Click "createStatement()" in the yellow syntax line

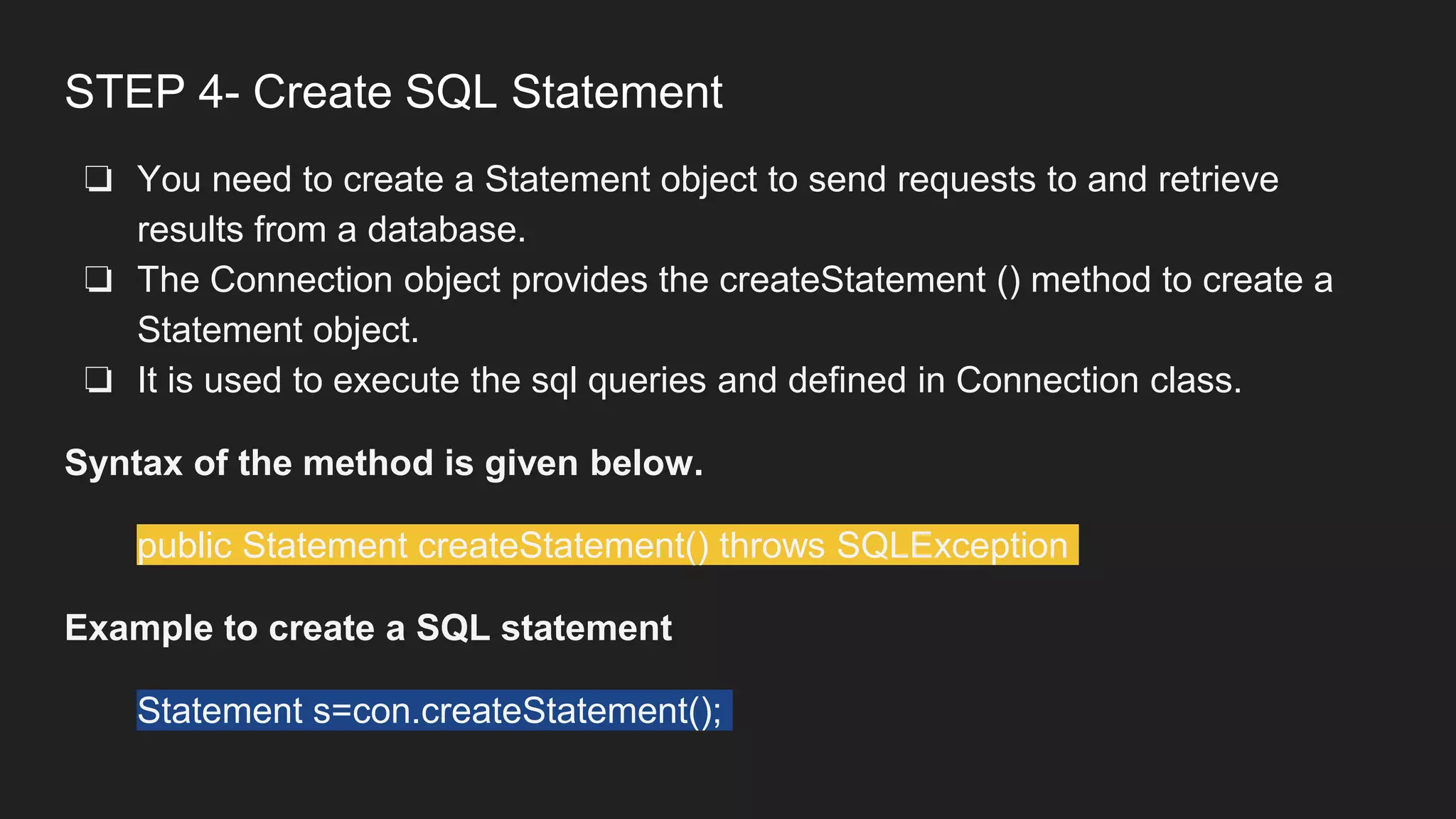(563, 546)
